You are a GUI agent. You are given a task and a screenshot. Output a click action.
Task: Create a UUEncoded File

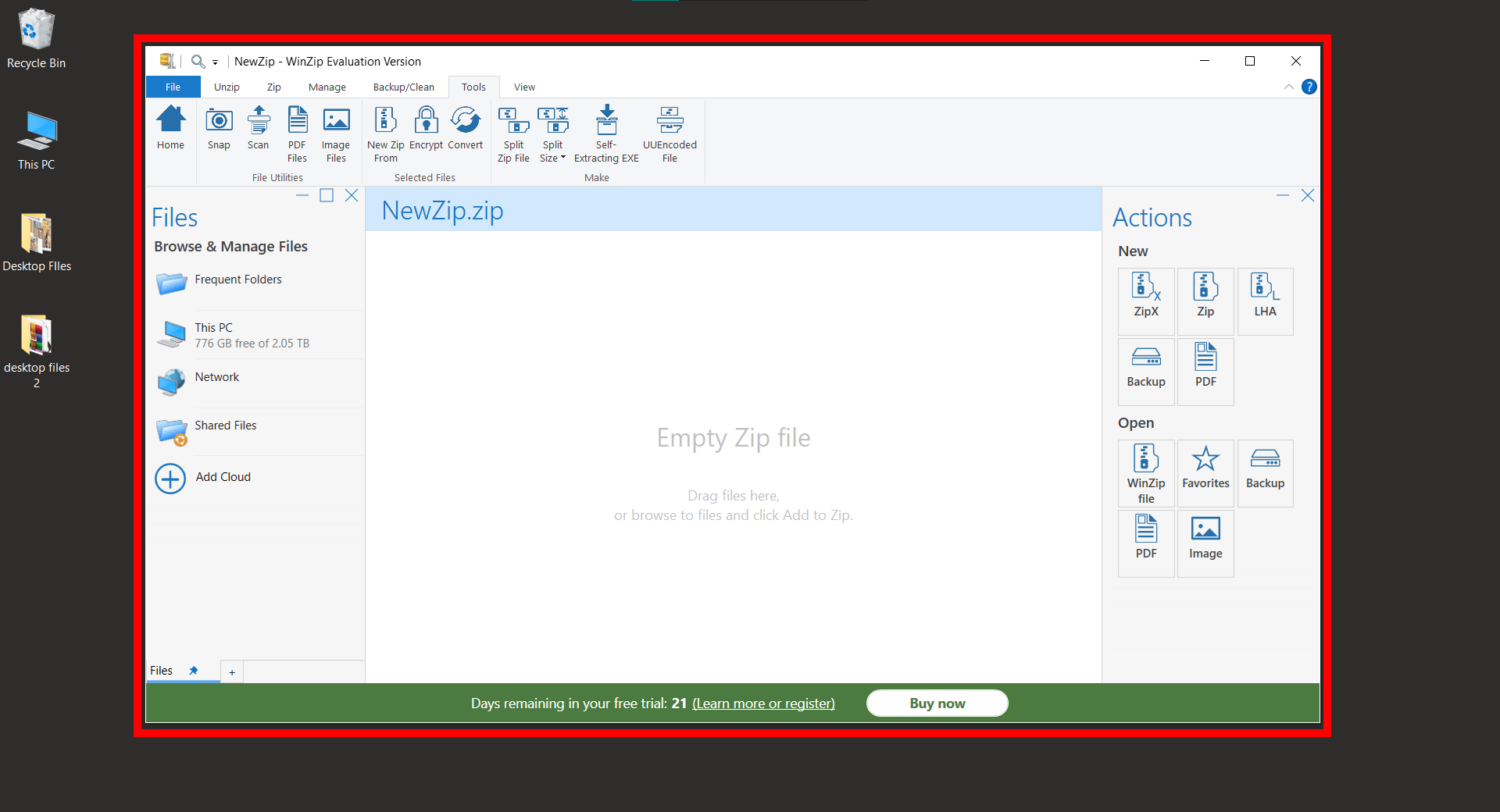coord(669,133)
